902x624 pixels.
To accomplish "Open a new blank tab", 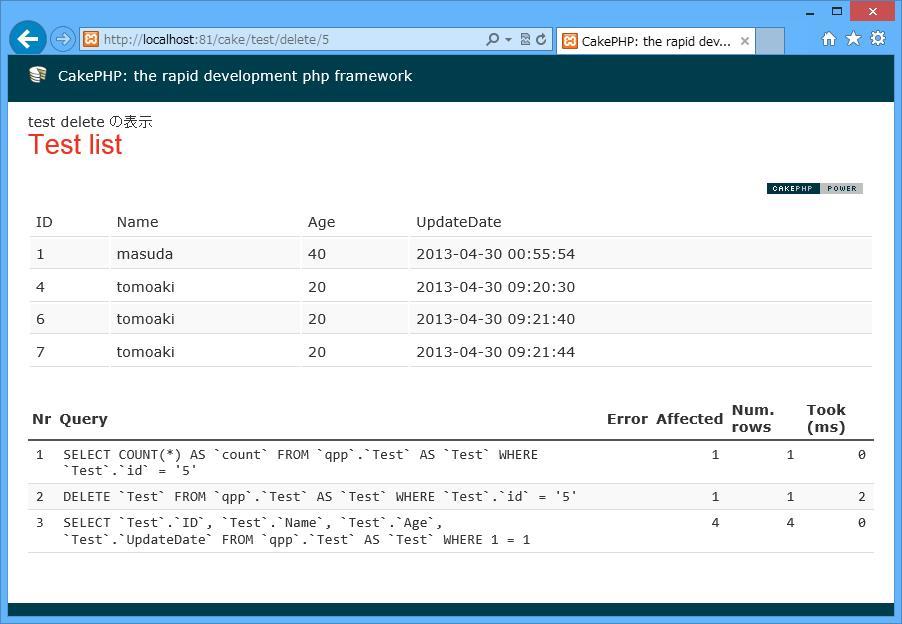I will [x=770, y=41].
